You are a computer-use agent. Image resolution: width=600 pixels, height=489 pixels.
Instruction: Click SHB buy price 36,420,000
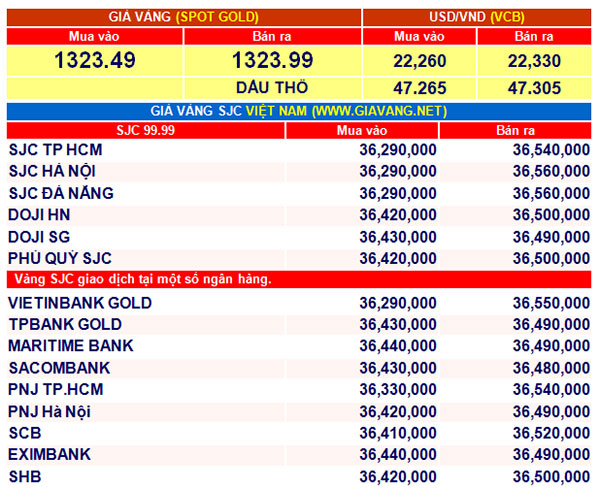click(398, 477)
